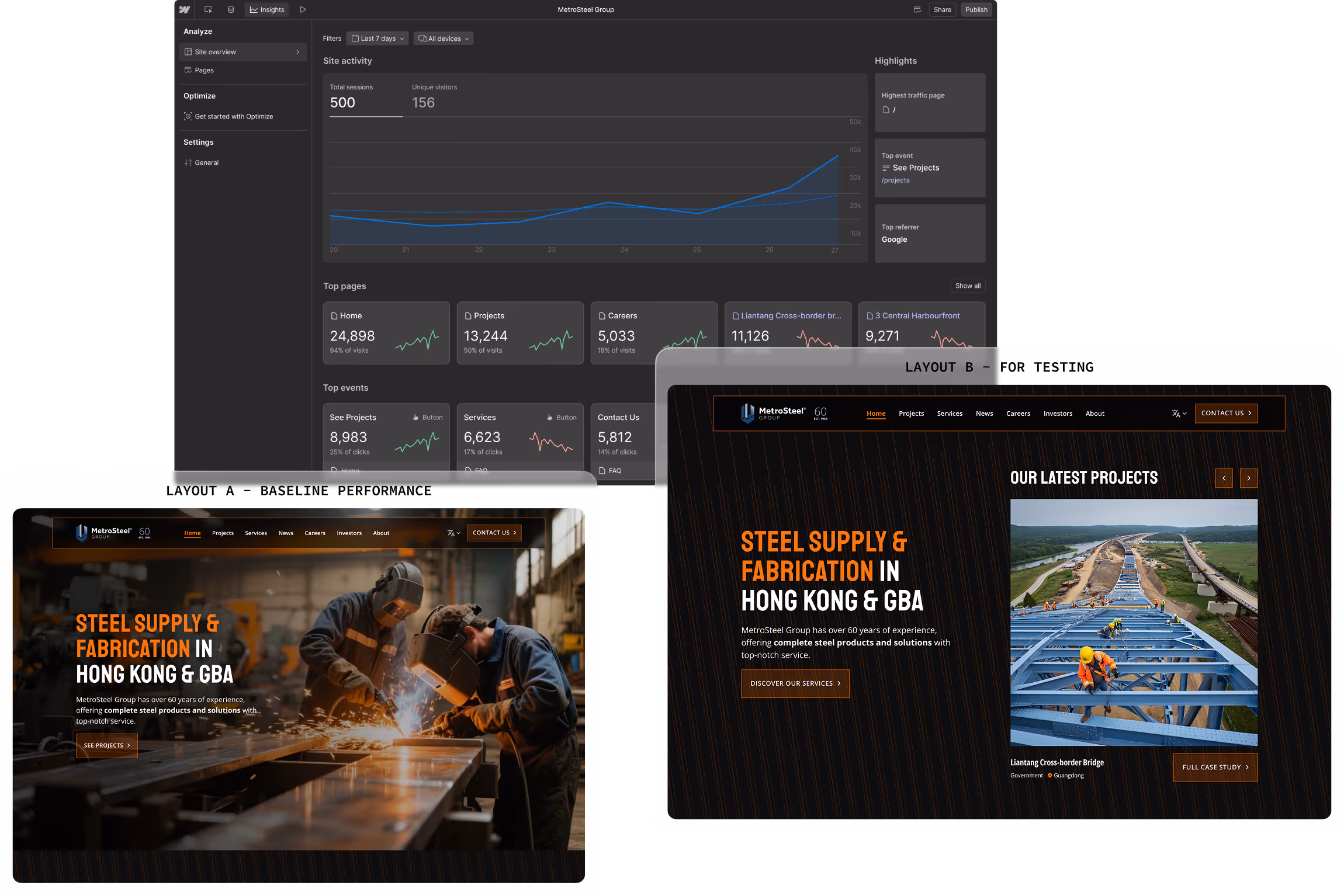Viewport: 1344px width, 896px height.
Task: Start Preview with the play icon
Action: [303, 9]
